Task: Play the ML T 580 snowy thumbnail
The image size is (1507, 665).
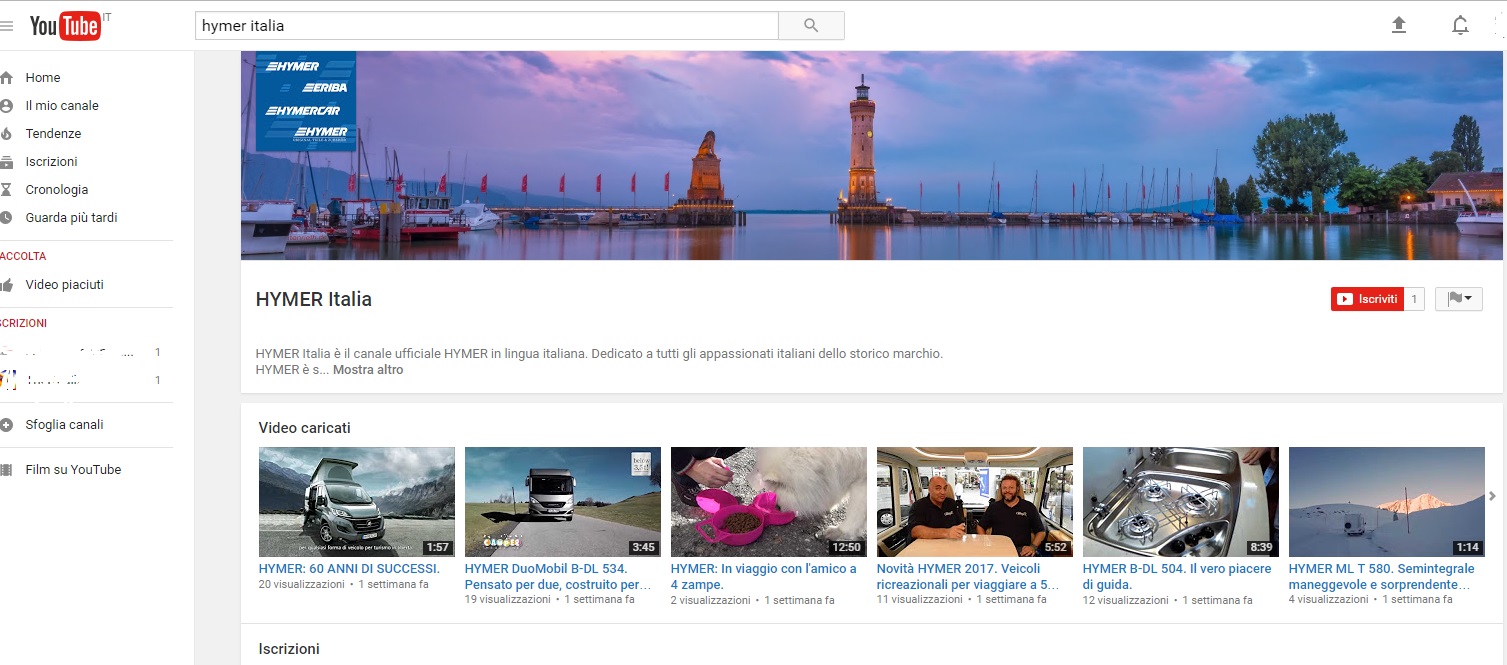Action: 1387,502
